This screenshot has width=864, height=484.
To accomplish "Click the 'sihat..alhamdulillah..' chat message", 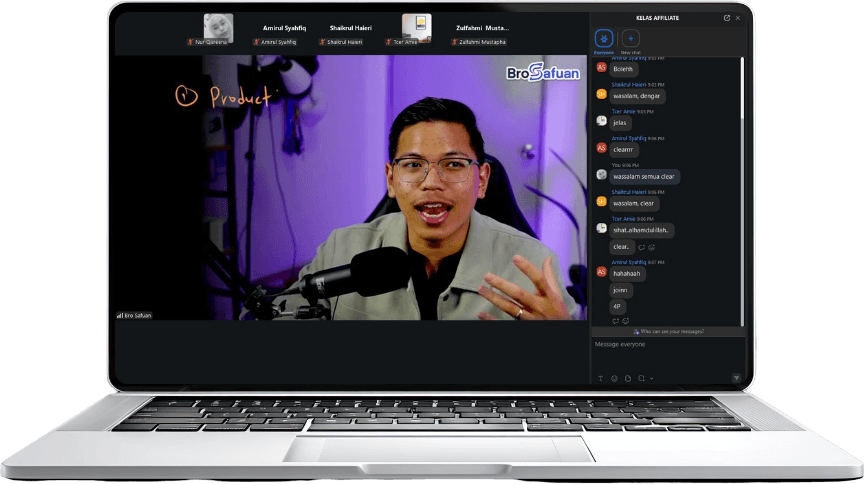I will tap(641, 230).
